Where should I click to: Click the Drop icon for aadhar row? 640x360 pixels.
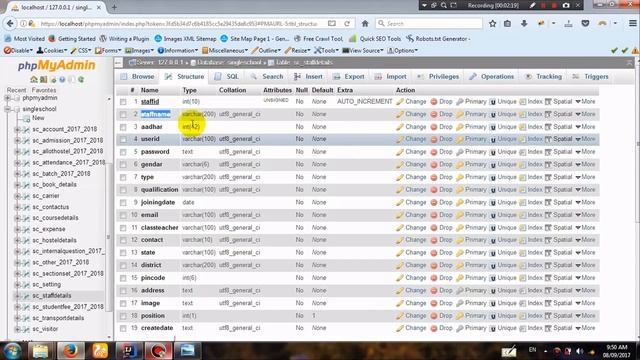(x=433, y=127)
